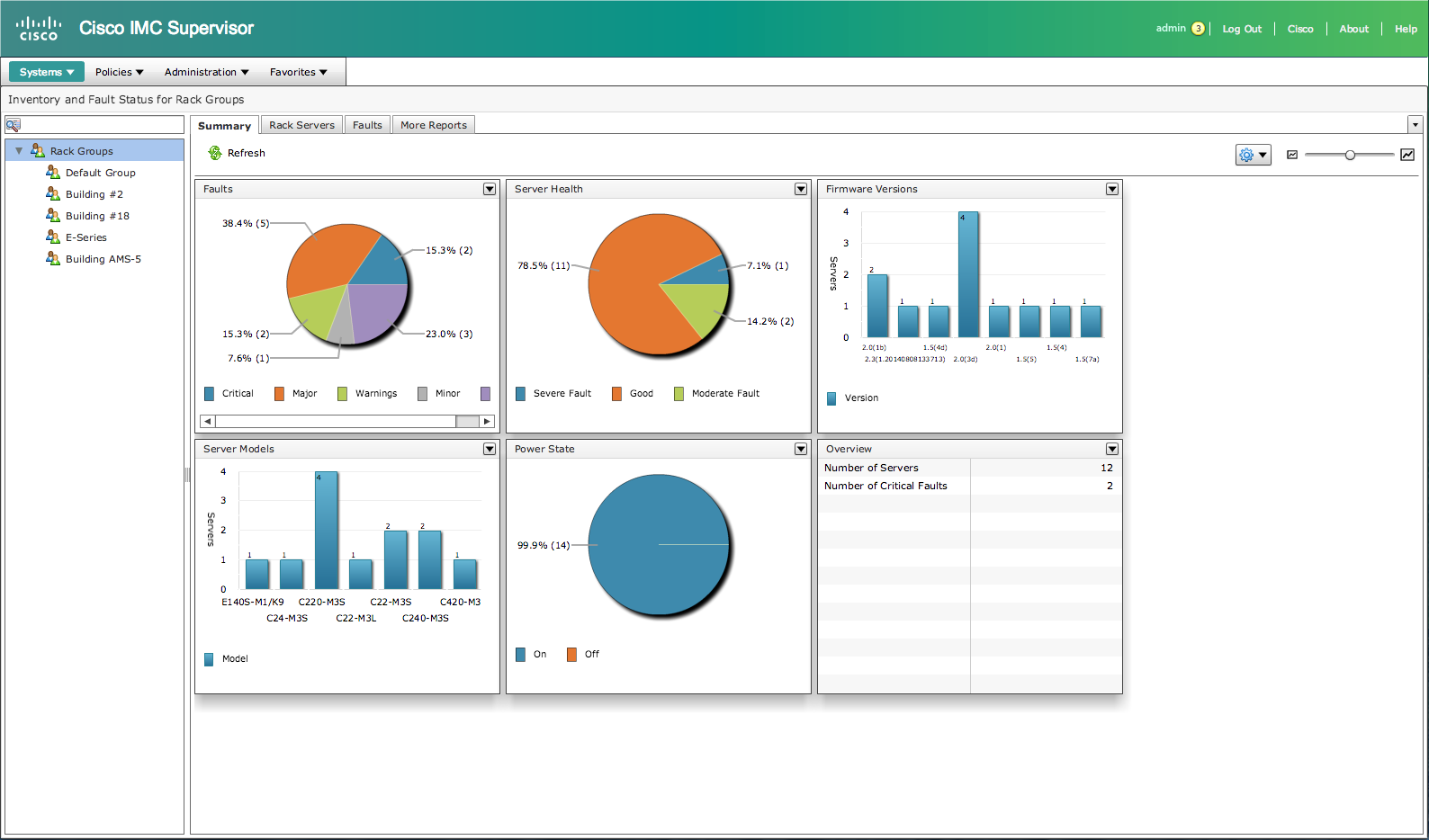Click the Version legend swatch
This screenshot has width=1429, height=840.
pos(831,398)
